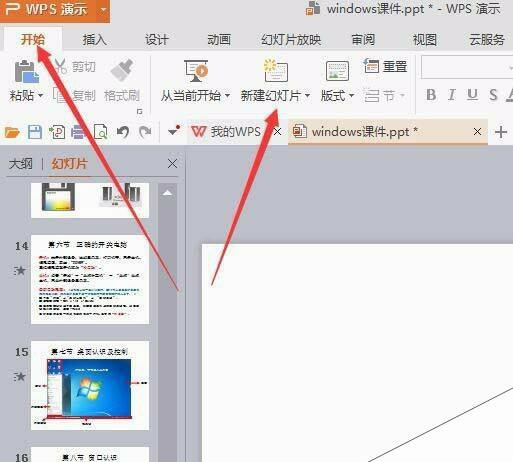Toggle Italic formatting
The width and height of the screenshot is (513, 462).
[452, 95]
